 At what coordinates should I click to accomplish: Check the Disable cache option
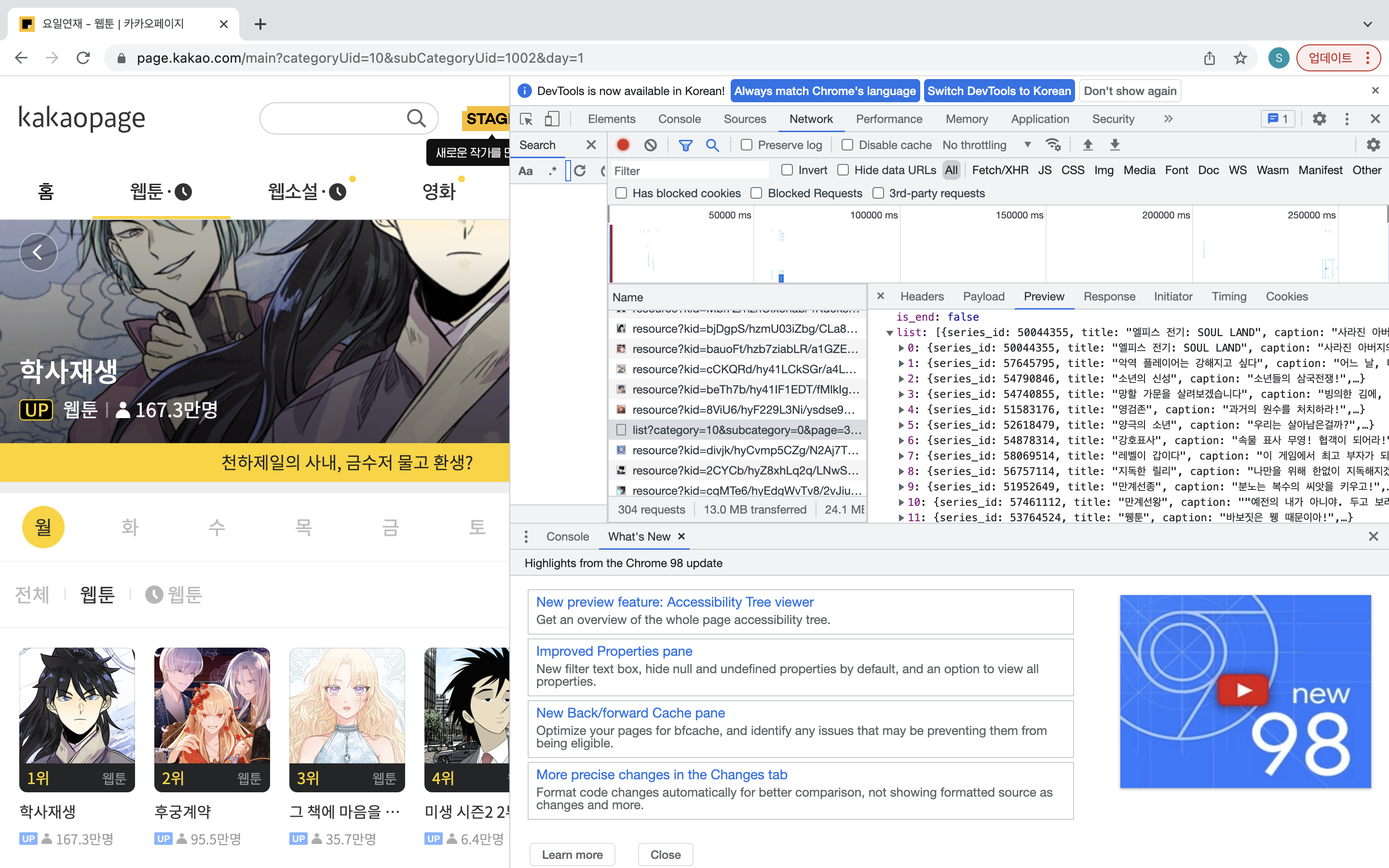point(848,145)
